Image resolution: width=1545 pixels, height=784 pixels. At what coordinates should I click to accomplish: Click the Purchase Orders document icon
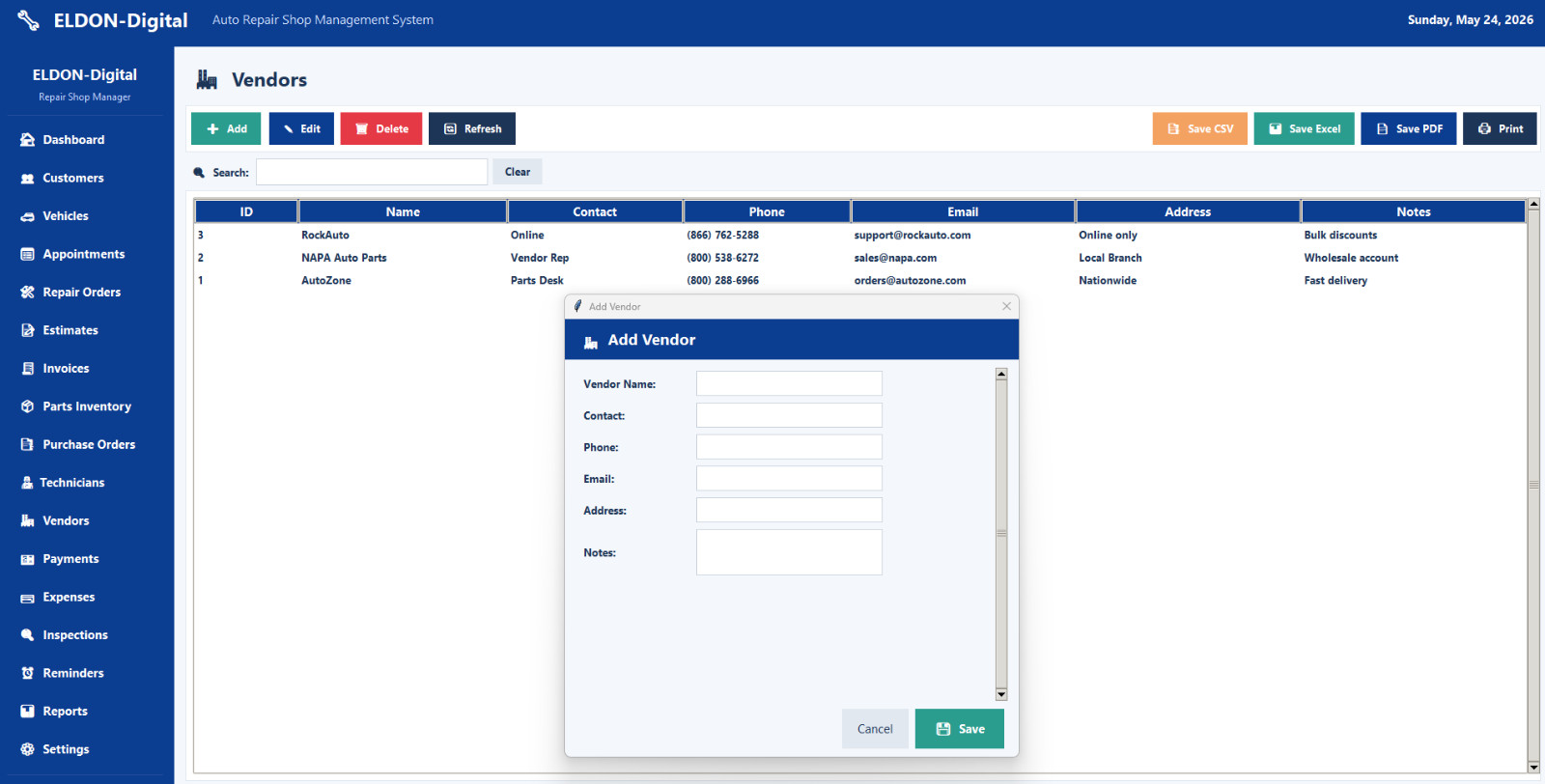(x=27, y=445)
